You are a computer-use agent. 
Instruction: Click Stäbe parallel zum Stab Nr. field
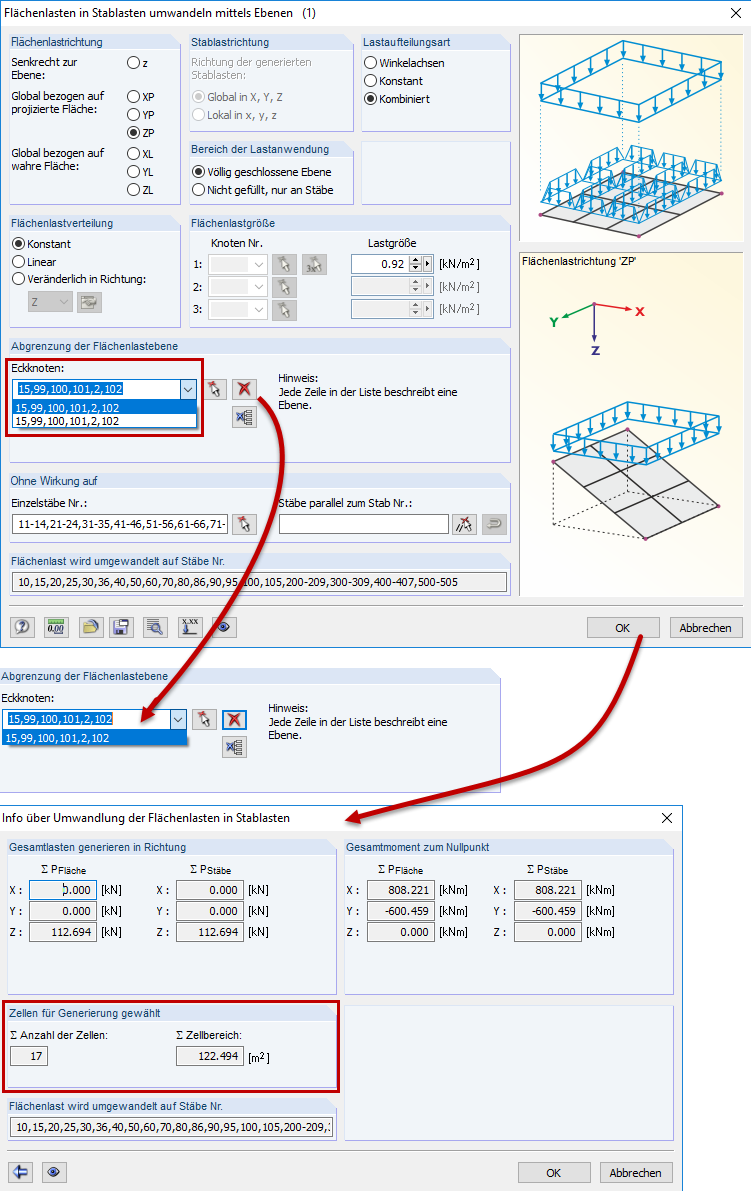point(364,524)
